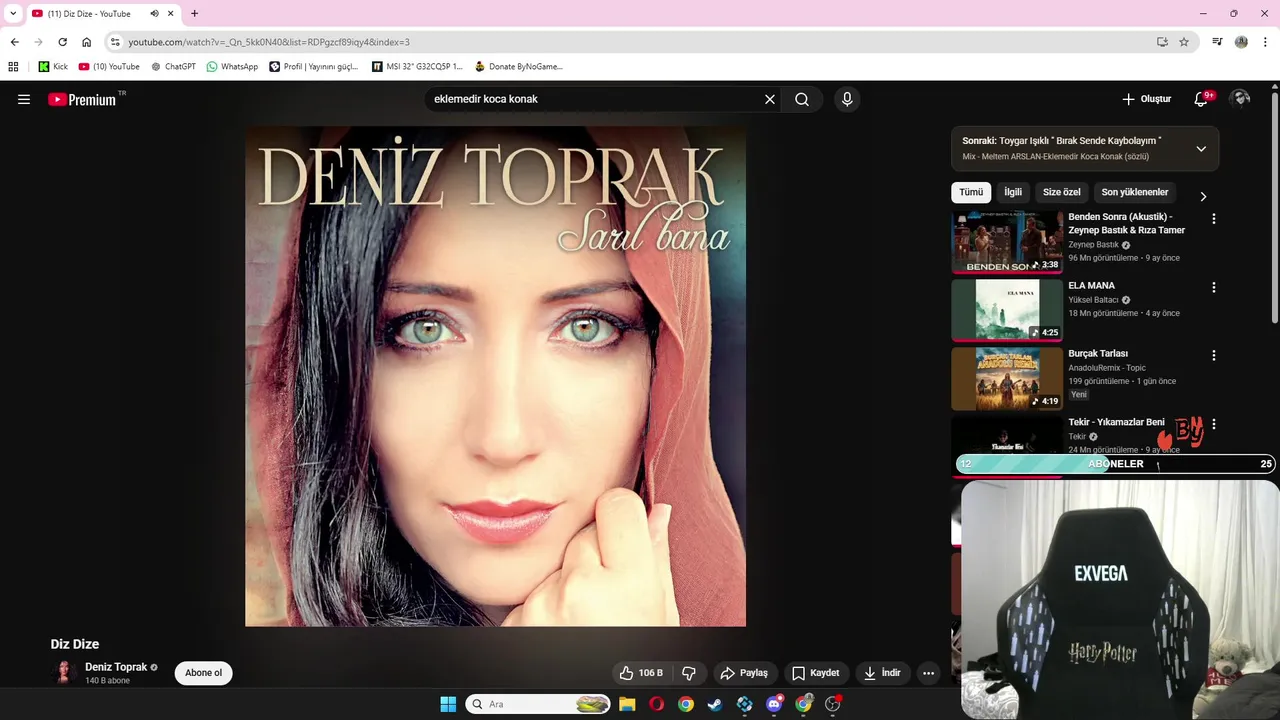1280x720 pixels.
Task: Click the page vertical scrollbar
Action: coord(1275,210)
